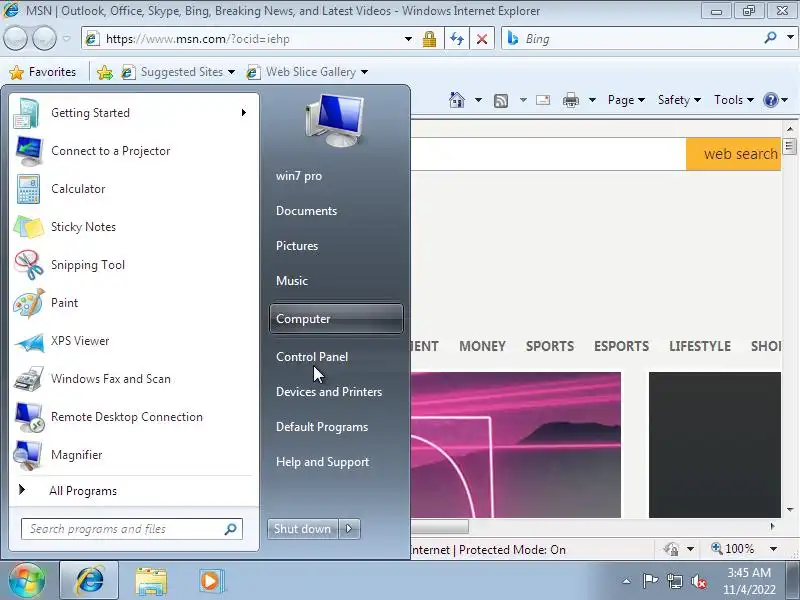The width and height of the screenshot is (800, 600).
Task: Click the muted volume tray icon
Action: (x=699, y=581)
